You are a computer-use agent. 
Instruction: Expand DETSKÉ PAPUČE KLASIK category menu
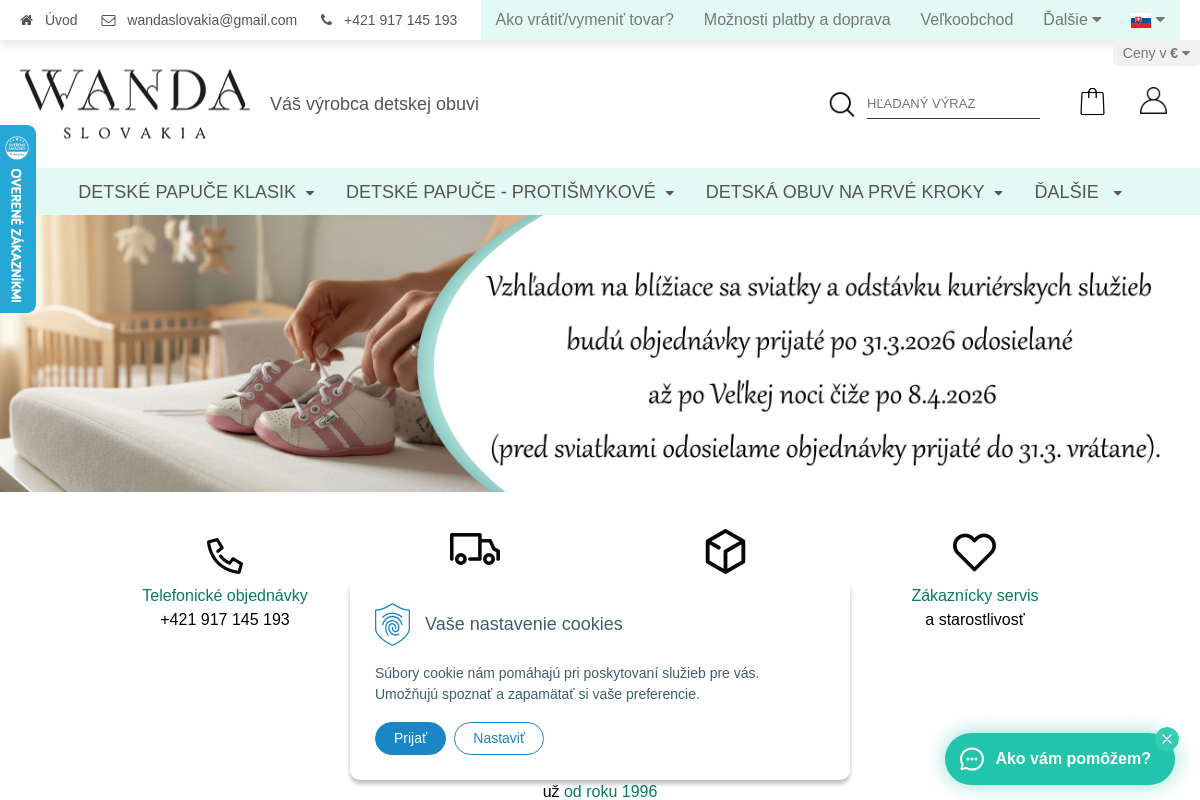tap(197, 192)
